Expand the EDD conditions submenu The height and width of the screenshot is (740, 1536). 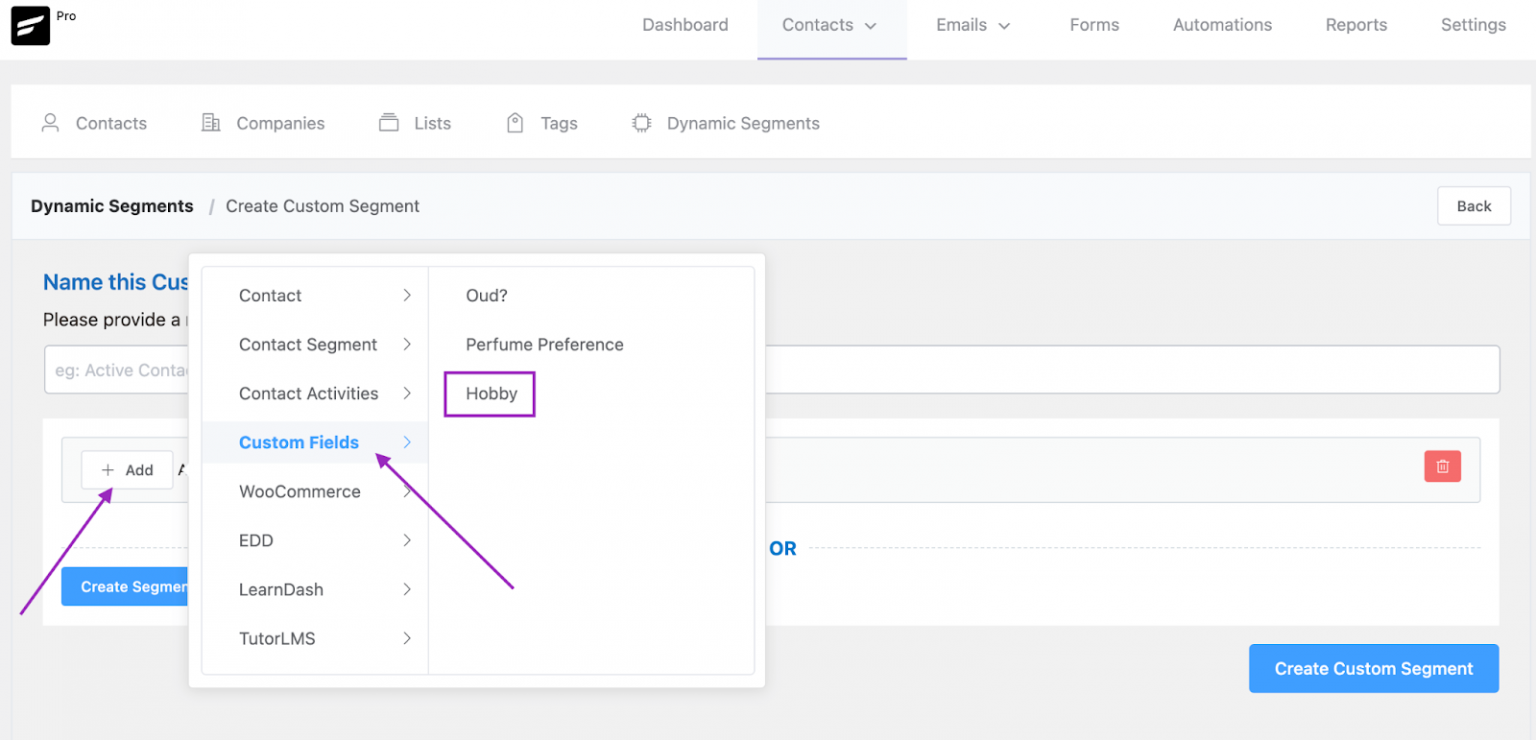[256, 540]
